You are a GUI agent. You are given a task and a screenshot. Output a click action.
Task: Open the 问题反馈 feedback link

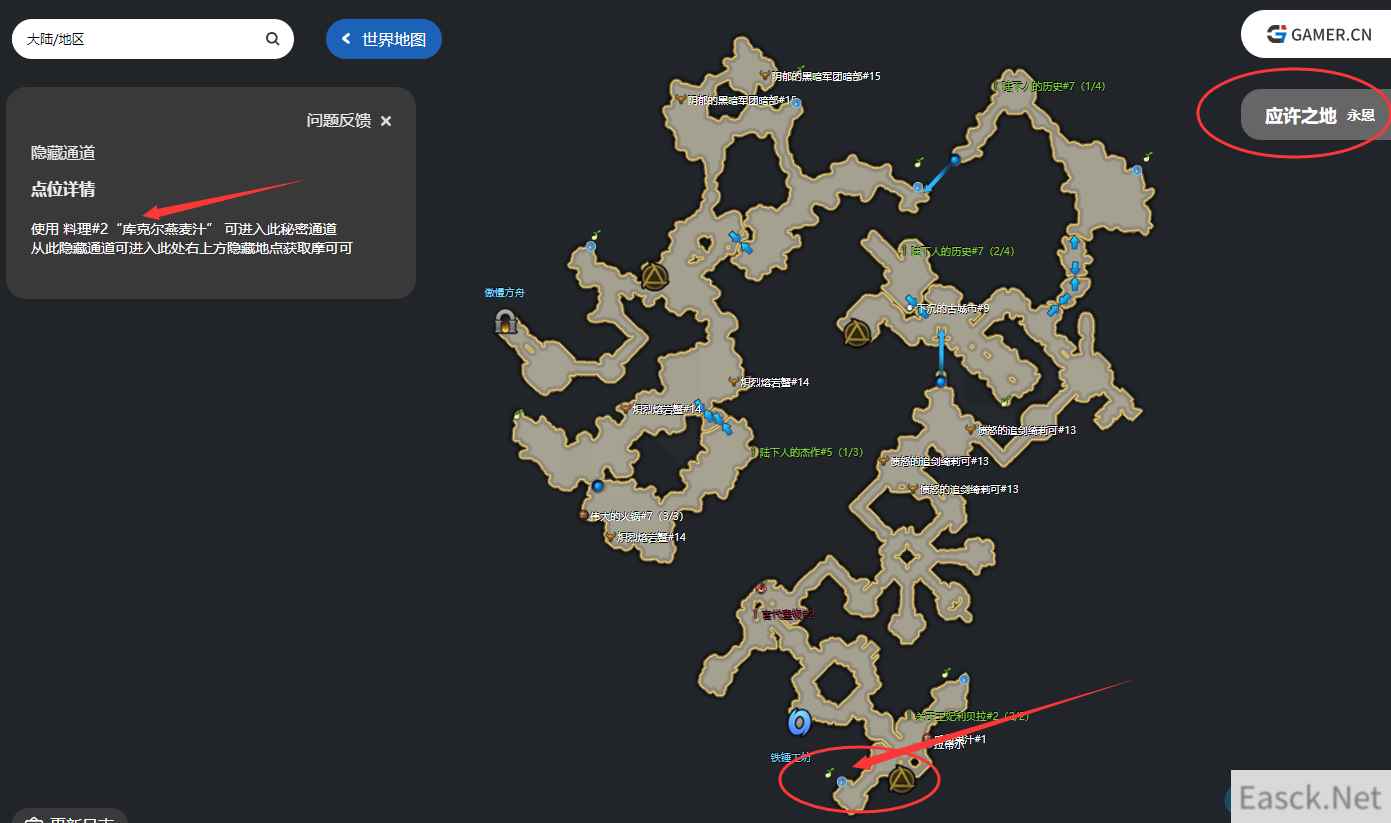coord(338,121)
